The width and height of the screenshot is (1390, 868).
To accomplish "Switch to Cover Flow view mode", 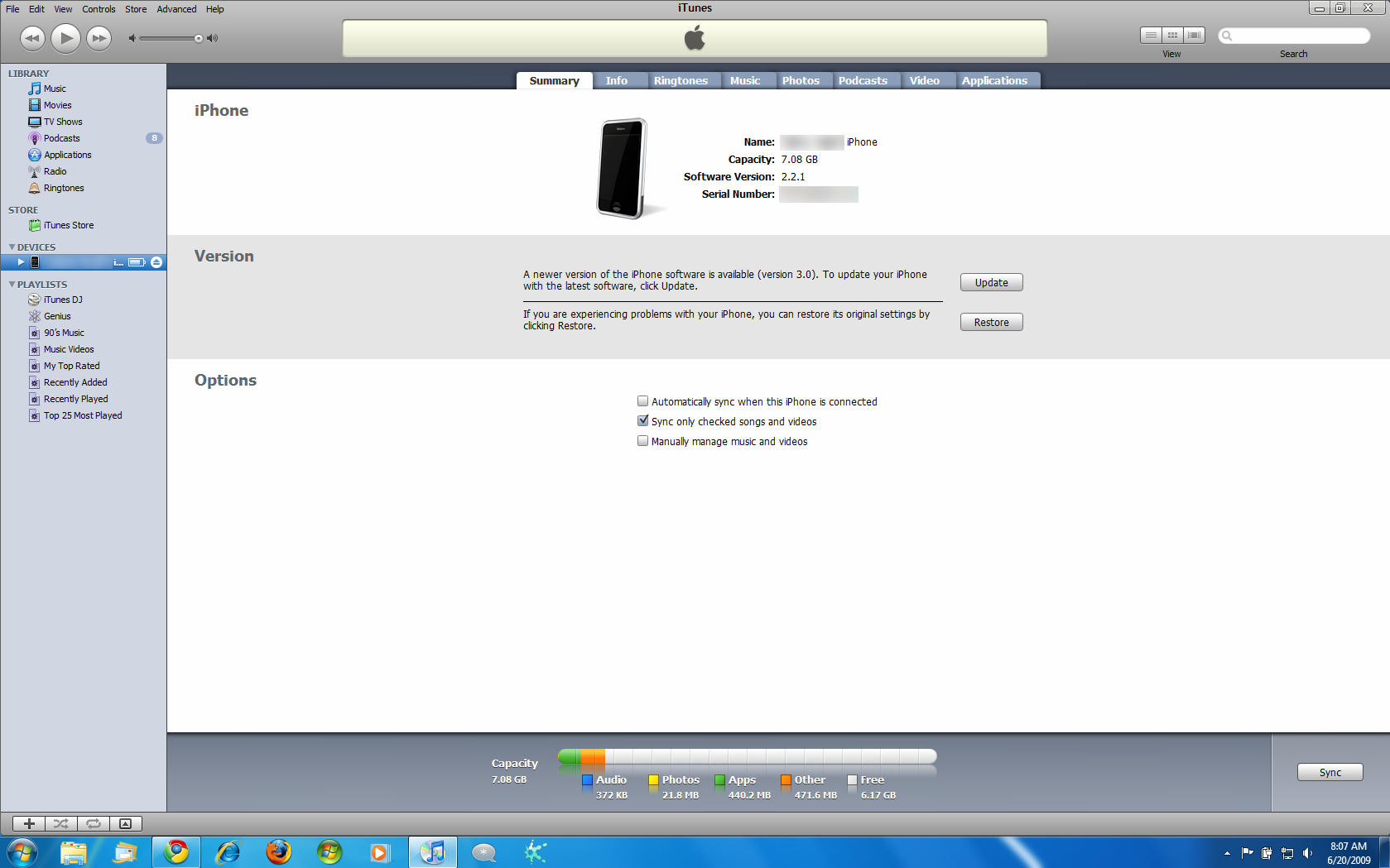I will (x=1194, y=35).
